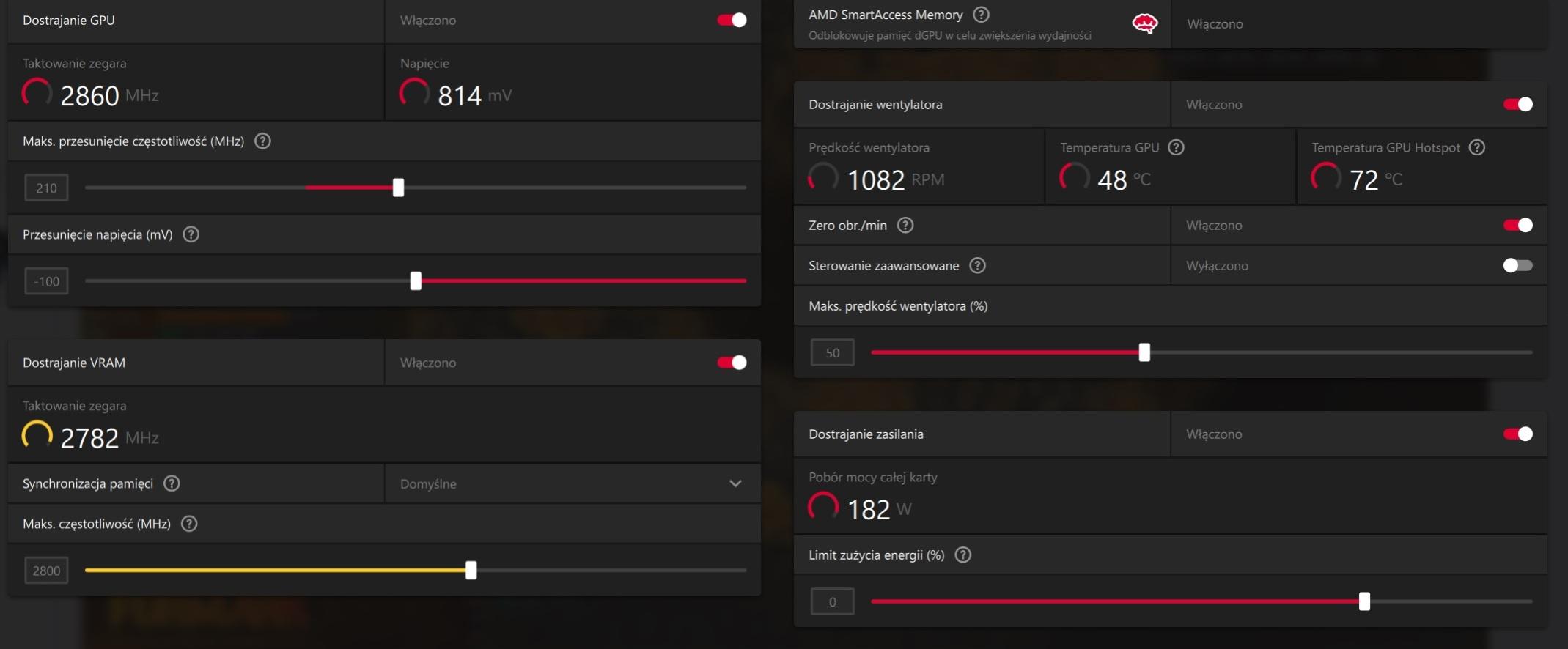Click the Prędkość wentylatora label
Image resolution: width=1568 pixels, height=649 pixels.
869,148
